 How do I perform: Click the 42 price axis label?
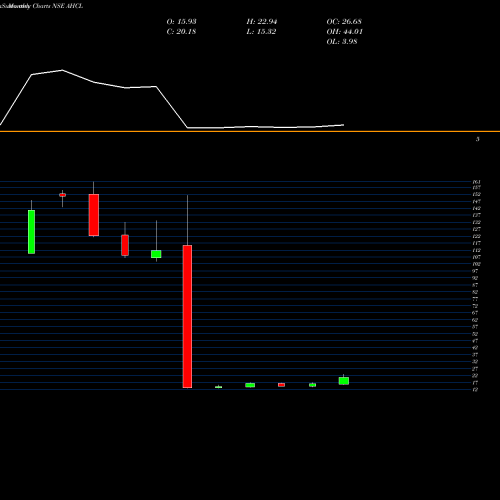[x=475, y=348]
